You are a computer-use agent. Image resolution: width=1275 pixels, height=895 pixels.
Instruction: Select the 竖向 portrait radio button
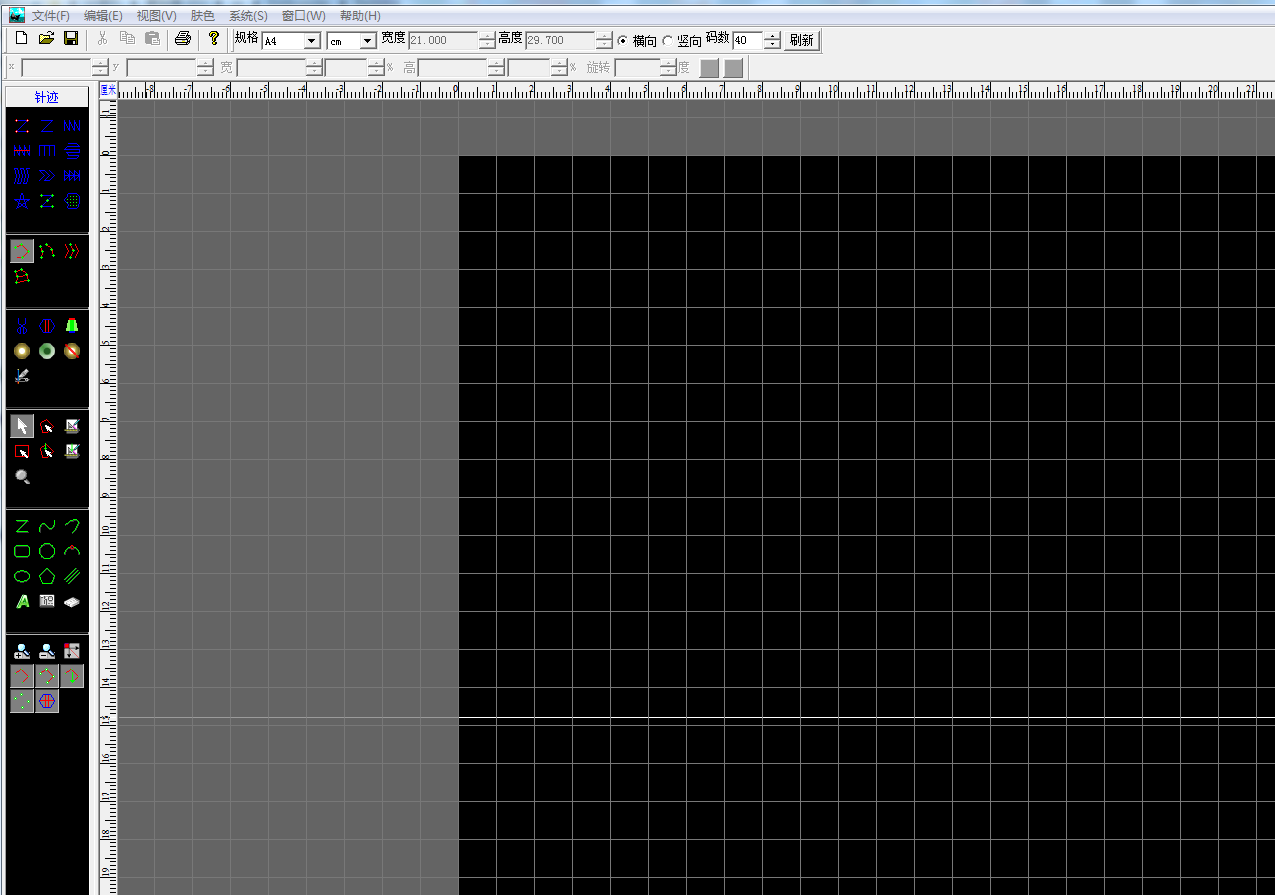(x=667, y=41)
